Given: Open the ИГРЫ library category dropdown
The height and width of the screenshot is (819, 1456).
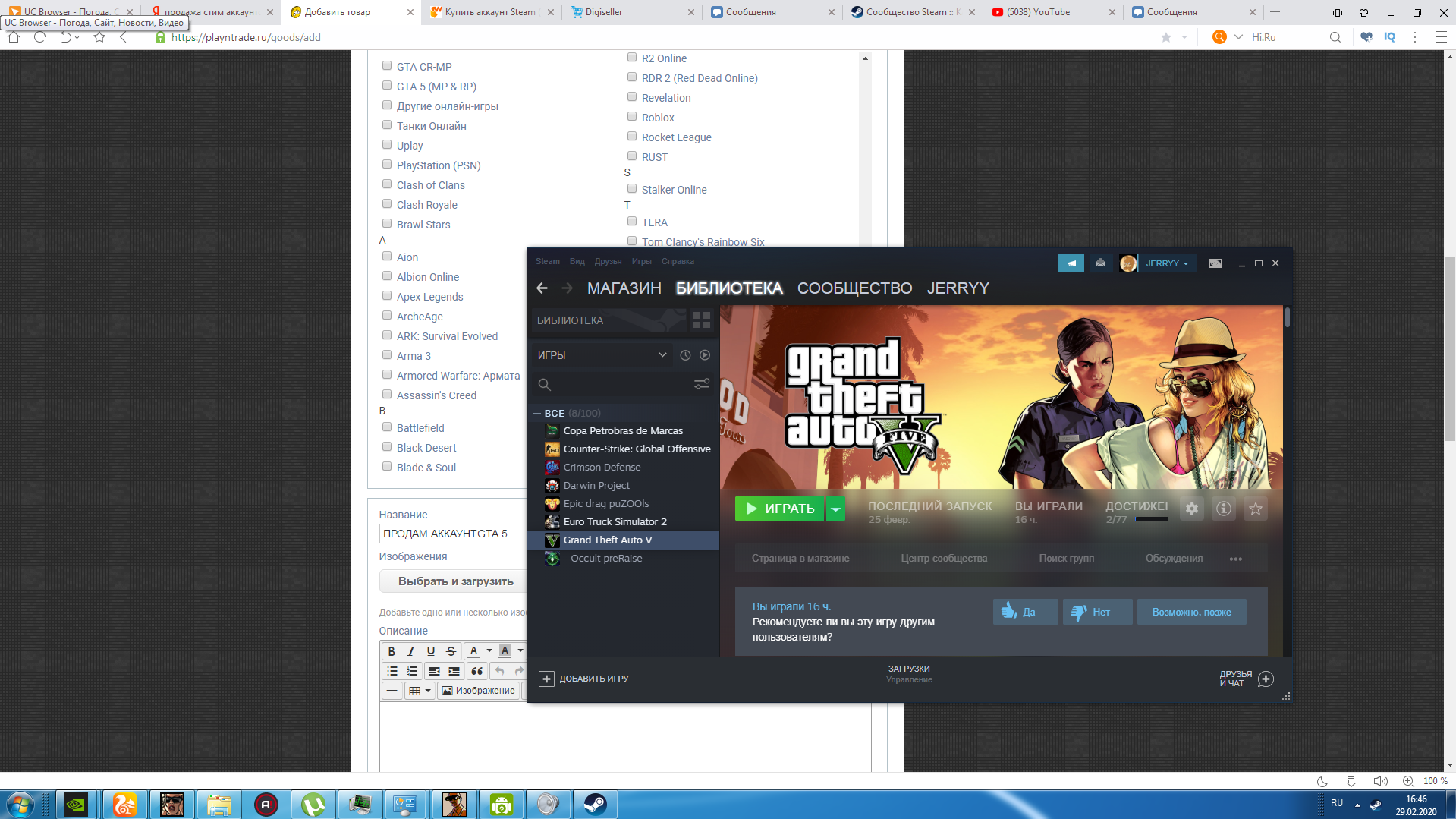Looking at the screenshot, I should click(602, 355).
